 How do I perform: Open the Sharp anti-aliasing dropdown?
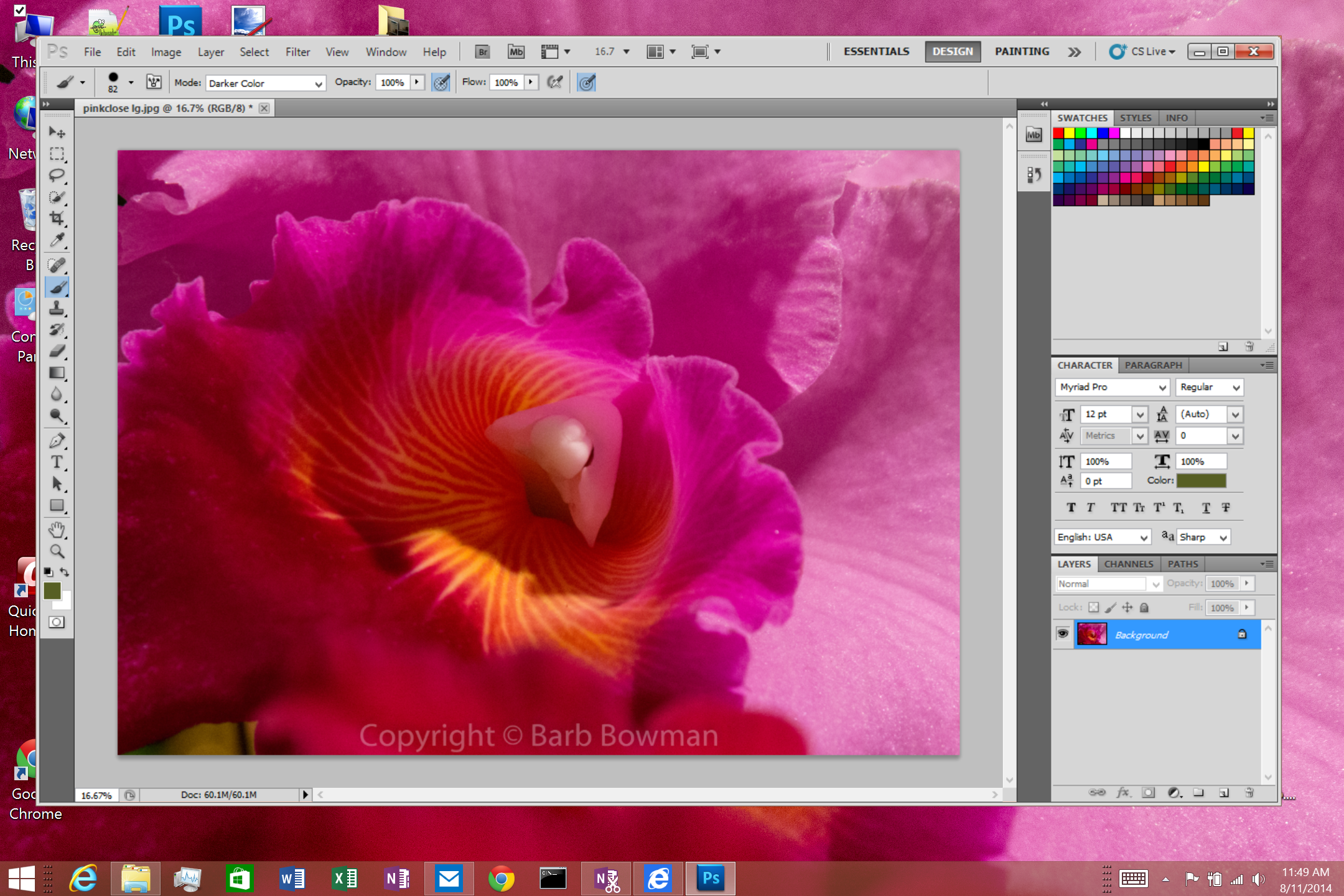coord(1202,536)
